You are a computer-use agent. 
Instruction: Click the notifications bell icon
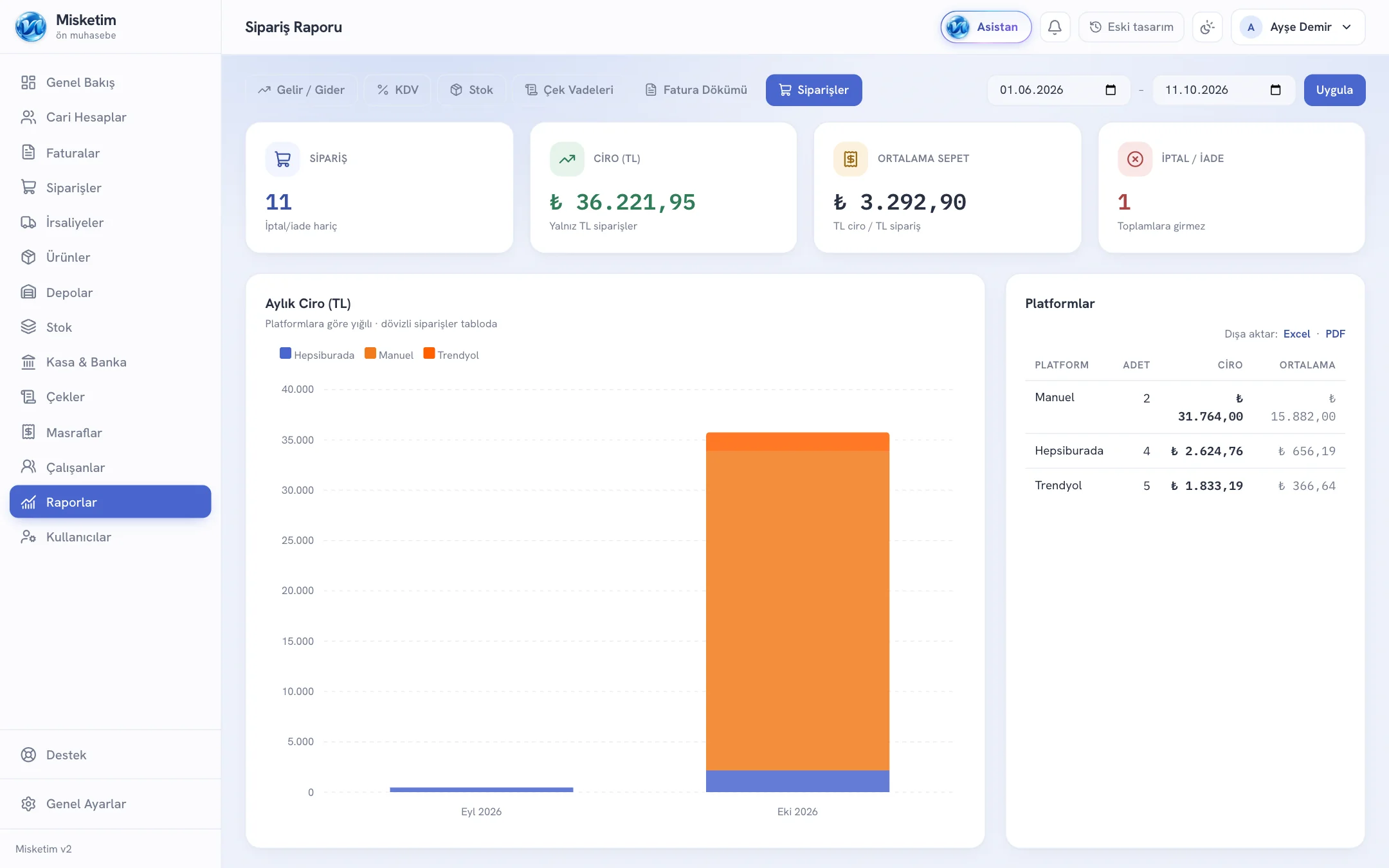(1055, 27)
